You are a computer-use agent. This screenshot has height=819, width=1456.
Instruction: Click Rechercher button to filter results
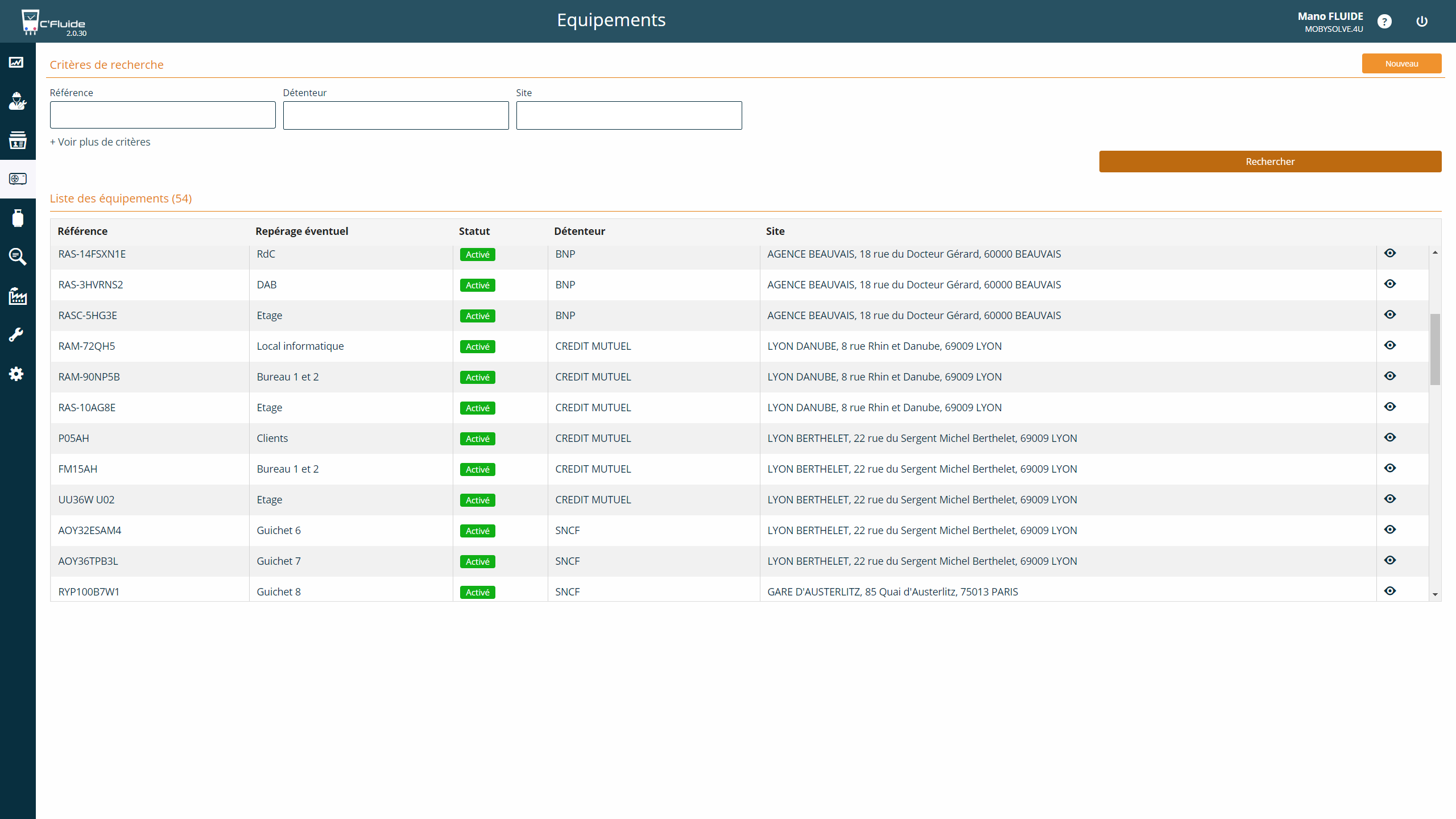click(1270, 161)
